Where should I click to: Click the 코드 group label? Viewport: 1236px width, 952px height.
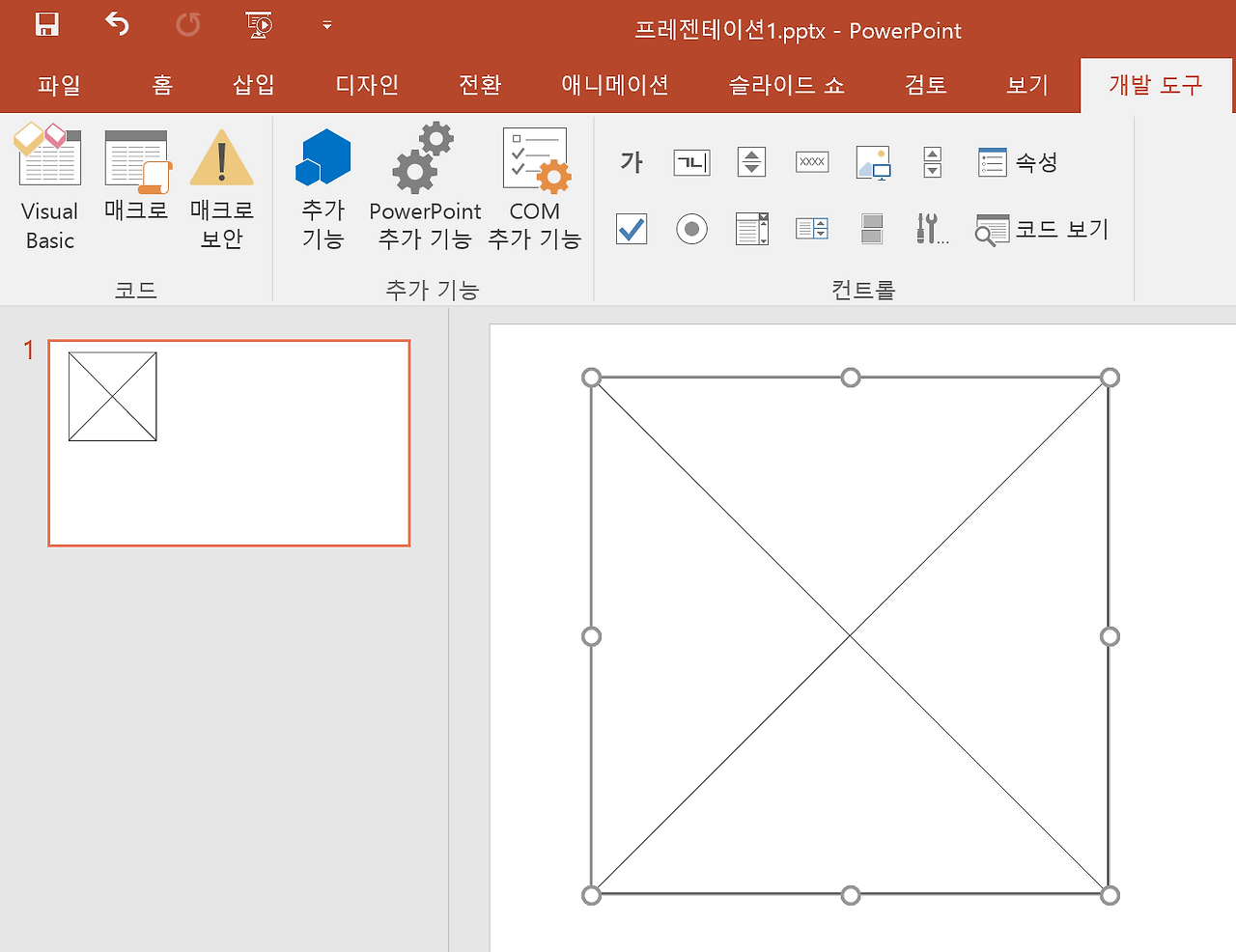pos(136,290)
